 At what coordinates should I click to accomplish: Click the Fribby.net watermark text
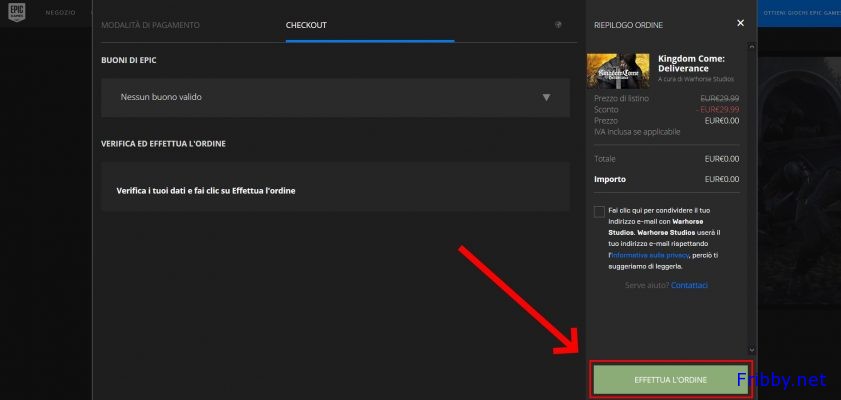coord(781,380)
